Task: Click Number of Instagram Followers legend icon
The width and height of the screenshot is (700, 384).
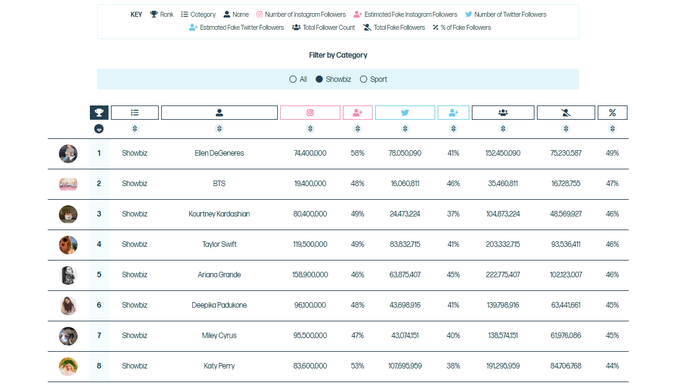Action: point(259,14)
